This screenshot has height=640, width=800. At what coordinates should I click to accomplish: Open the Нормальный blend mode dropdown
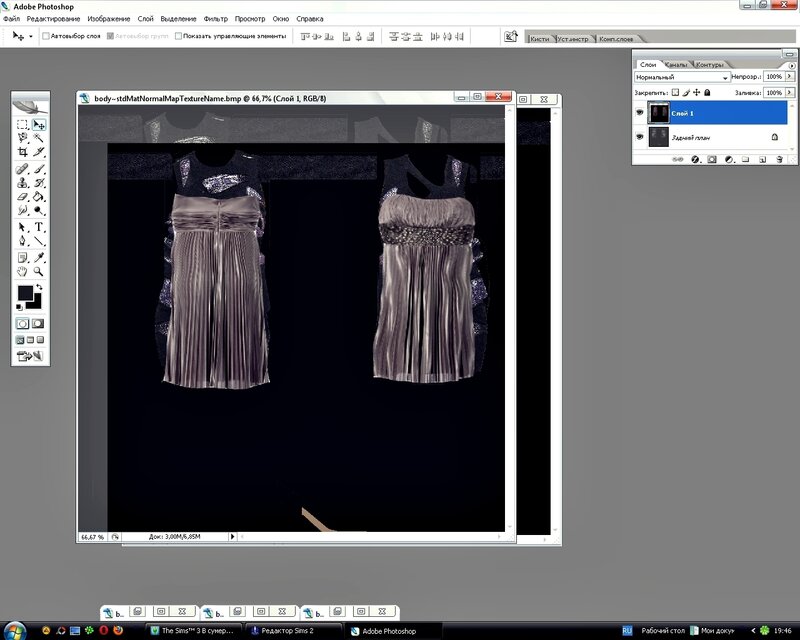[x=681, y=77]
